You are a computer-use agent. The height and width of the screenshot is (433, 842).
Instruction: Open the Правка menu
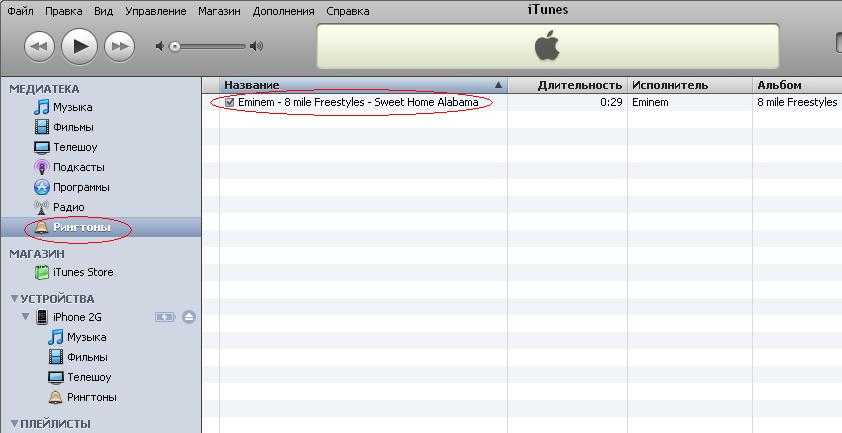point(64,11)
